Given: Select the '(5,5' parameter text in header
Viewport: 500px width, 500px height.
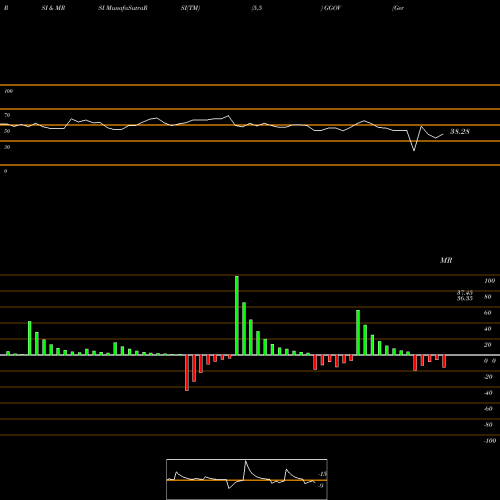Looking at the screenshot, I should 257,8.
